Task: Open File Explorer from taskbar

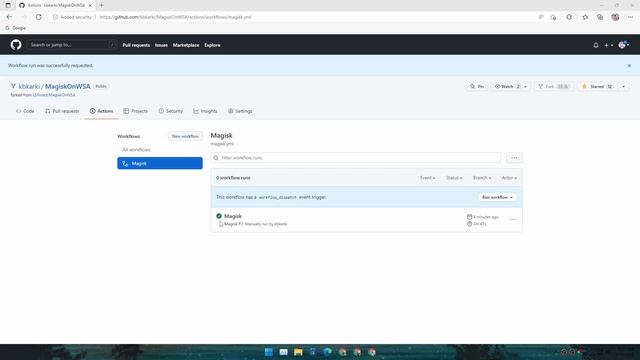Action: pos(298,352)
